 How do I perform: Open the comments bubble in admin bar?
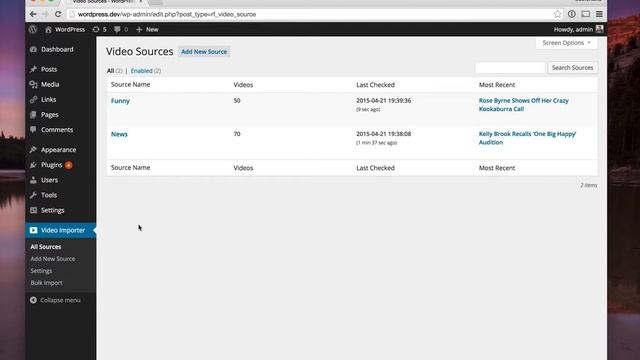tap(121, 29)
